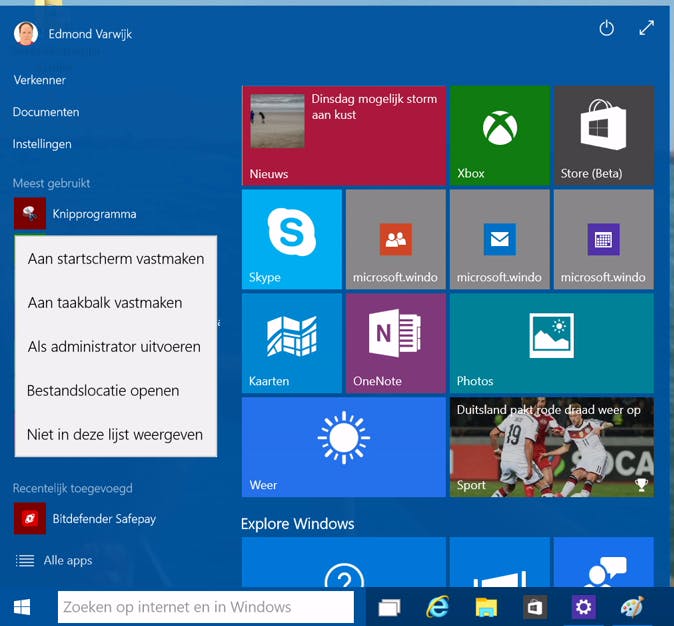Open the Weer weather tile
The image size is (674, 626).
click(344, 447)
